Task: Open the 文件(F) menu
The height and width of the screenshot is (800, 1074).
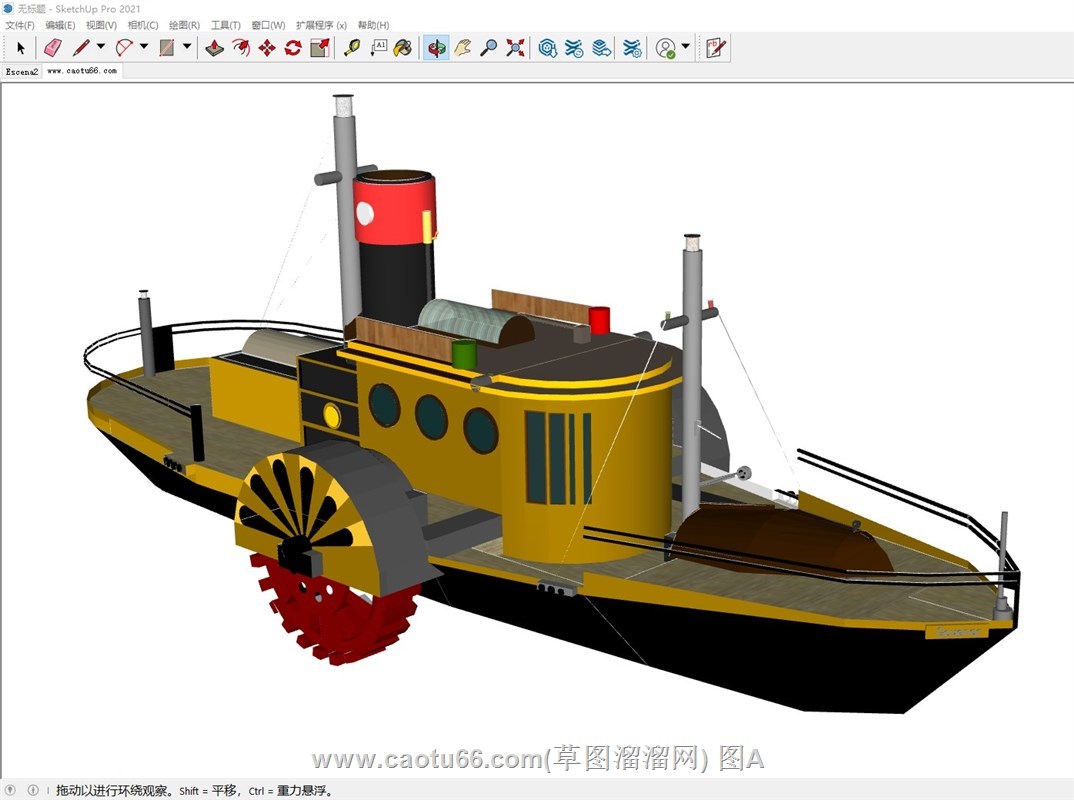Action: coord(20,25)
